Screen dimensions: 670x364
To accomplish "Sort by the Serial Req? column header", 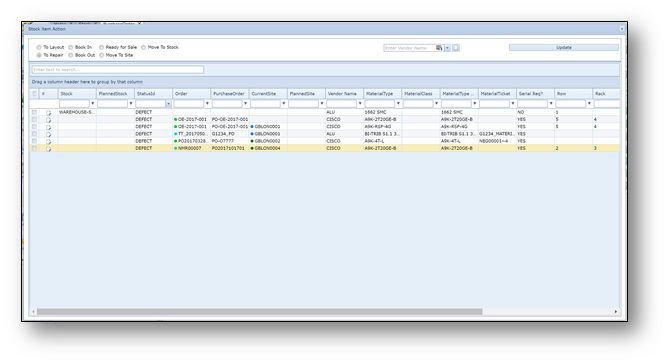I will [x=535, y=94].
